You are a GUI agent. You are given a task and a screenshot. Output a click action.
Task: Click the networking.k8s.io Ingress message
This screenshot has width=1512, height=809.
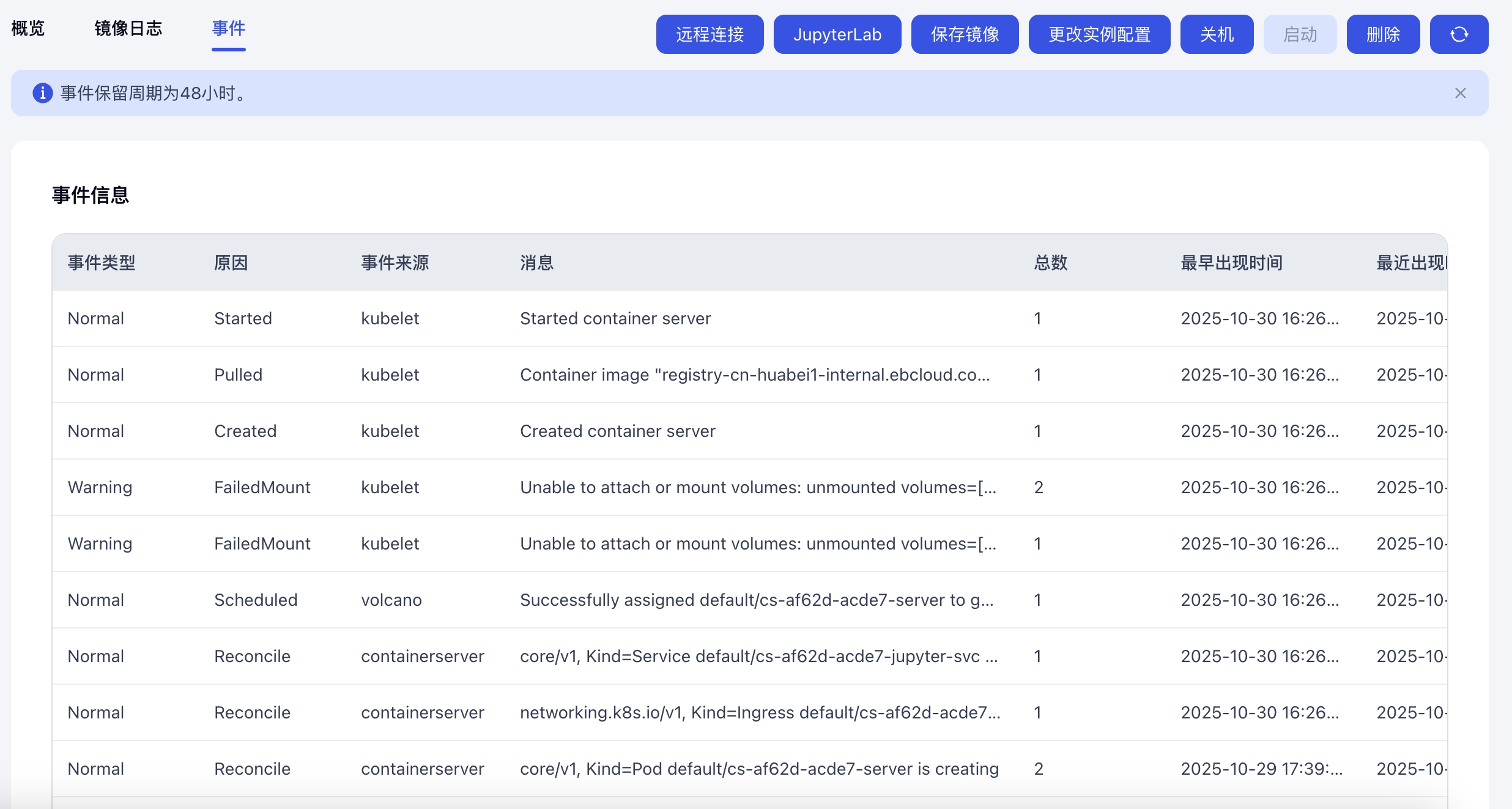(760, 712)
